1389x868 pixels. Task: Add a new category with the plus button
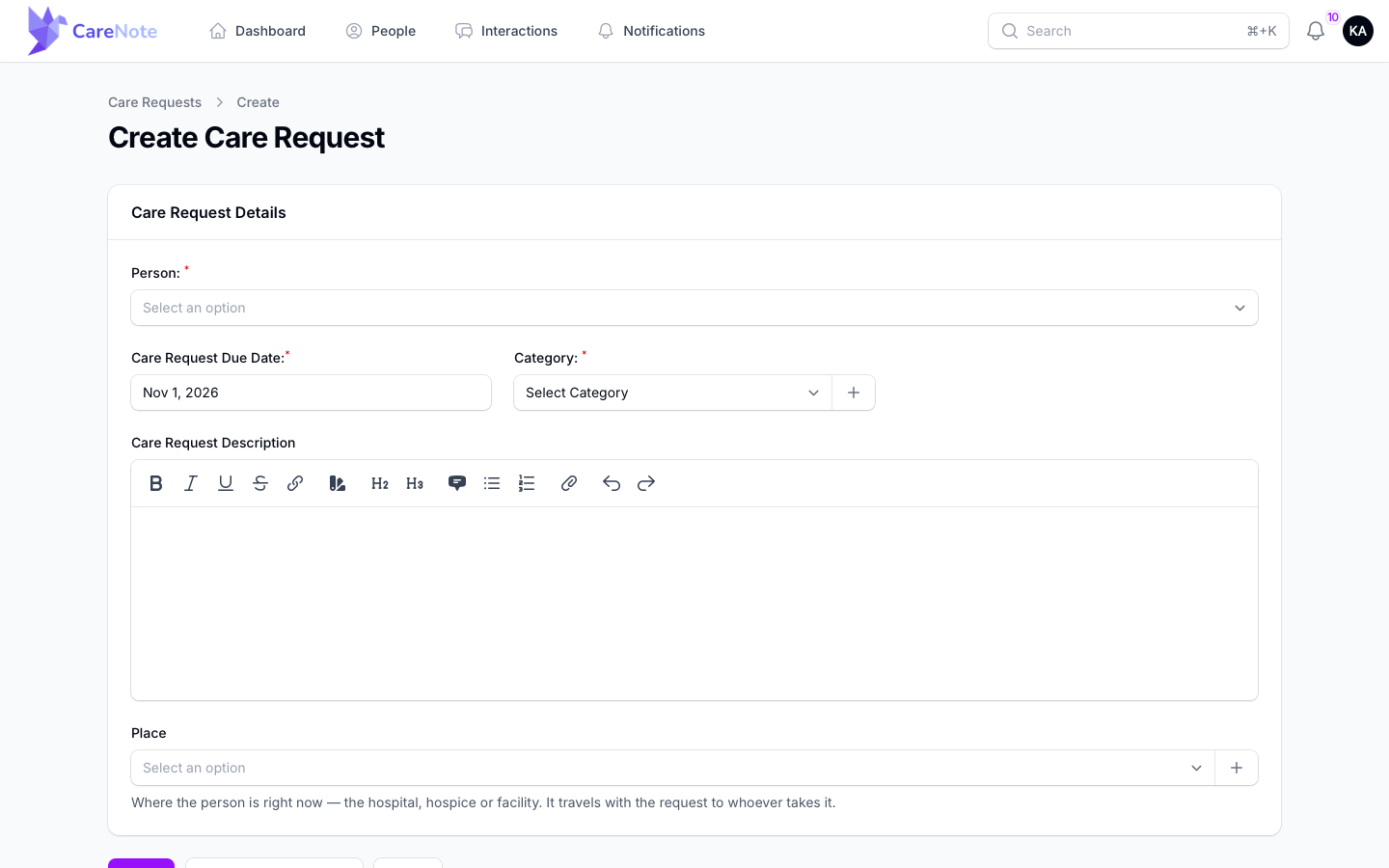click(x=854, y=393)
